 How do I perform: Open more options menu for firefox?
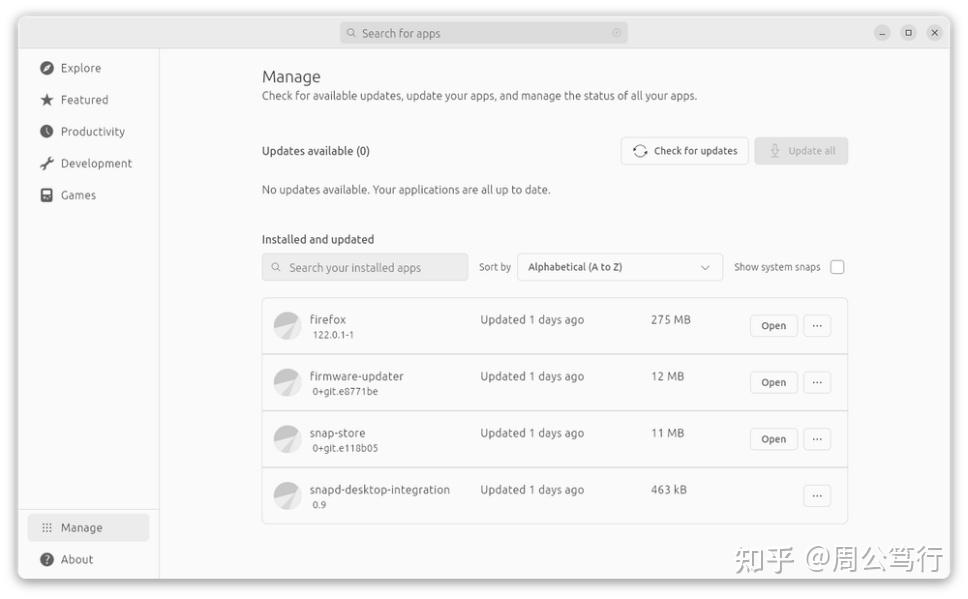tap(817, 326)
